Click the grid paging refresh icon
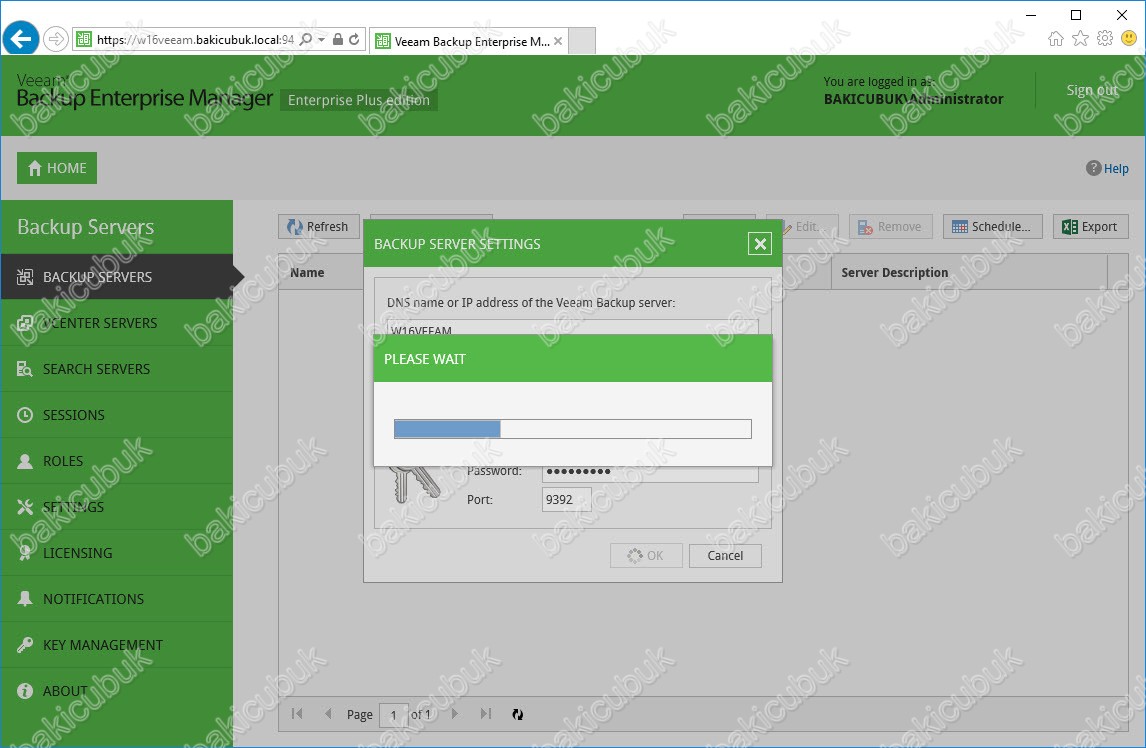This screenshot has height=748, width=1146. point(517,714)
